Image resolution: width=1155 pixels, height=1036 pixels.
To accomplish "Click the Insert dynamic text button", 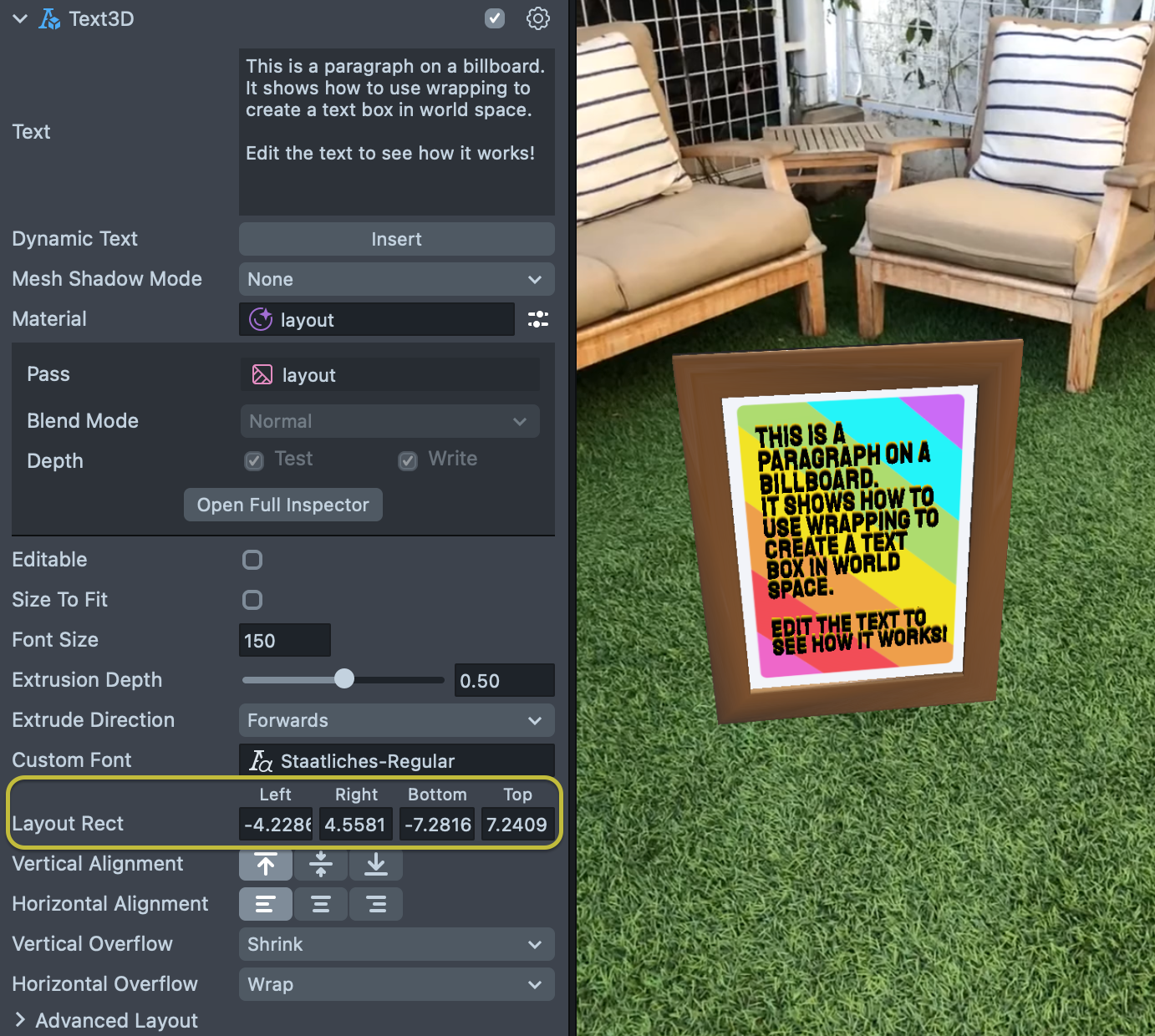I will point(396,239).
